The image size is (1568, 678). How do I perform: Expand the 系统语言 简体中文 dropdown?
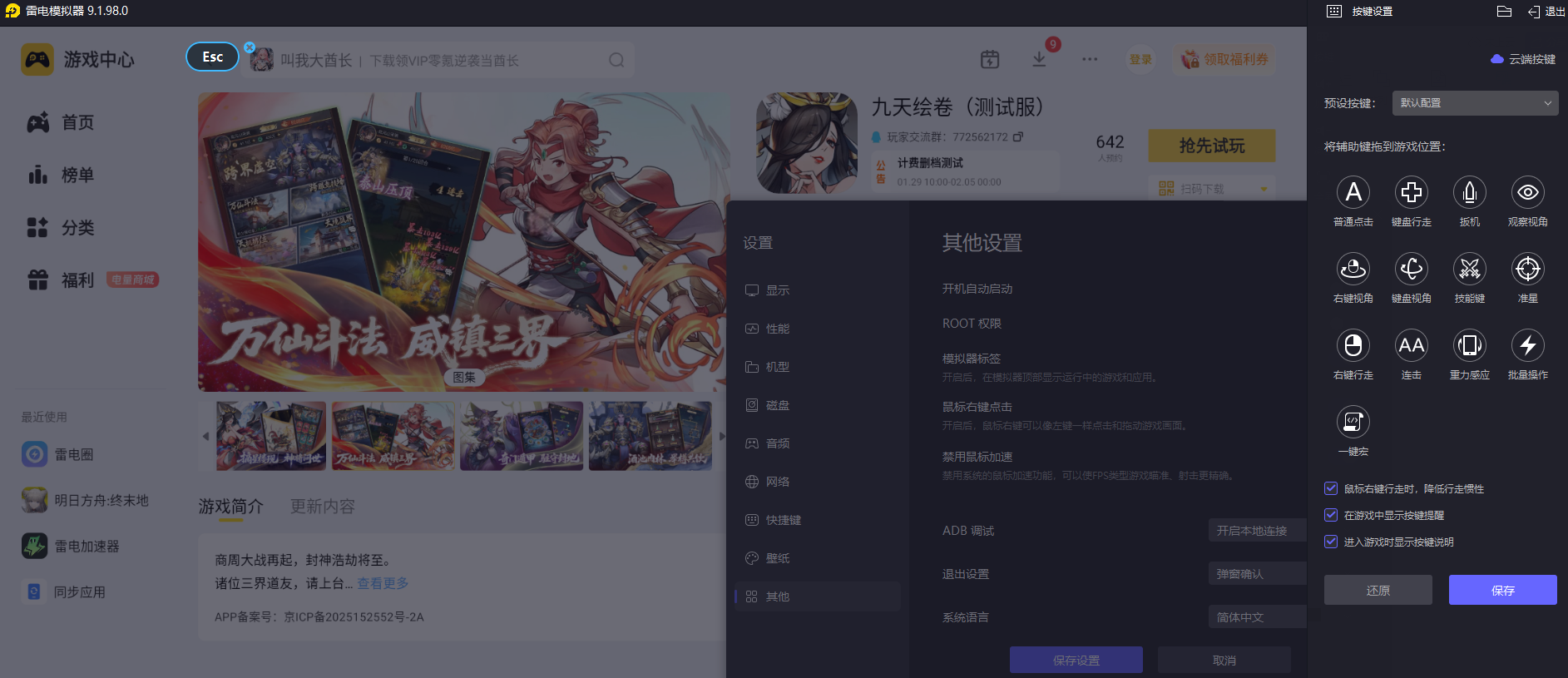[x=1257, y=617]
